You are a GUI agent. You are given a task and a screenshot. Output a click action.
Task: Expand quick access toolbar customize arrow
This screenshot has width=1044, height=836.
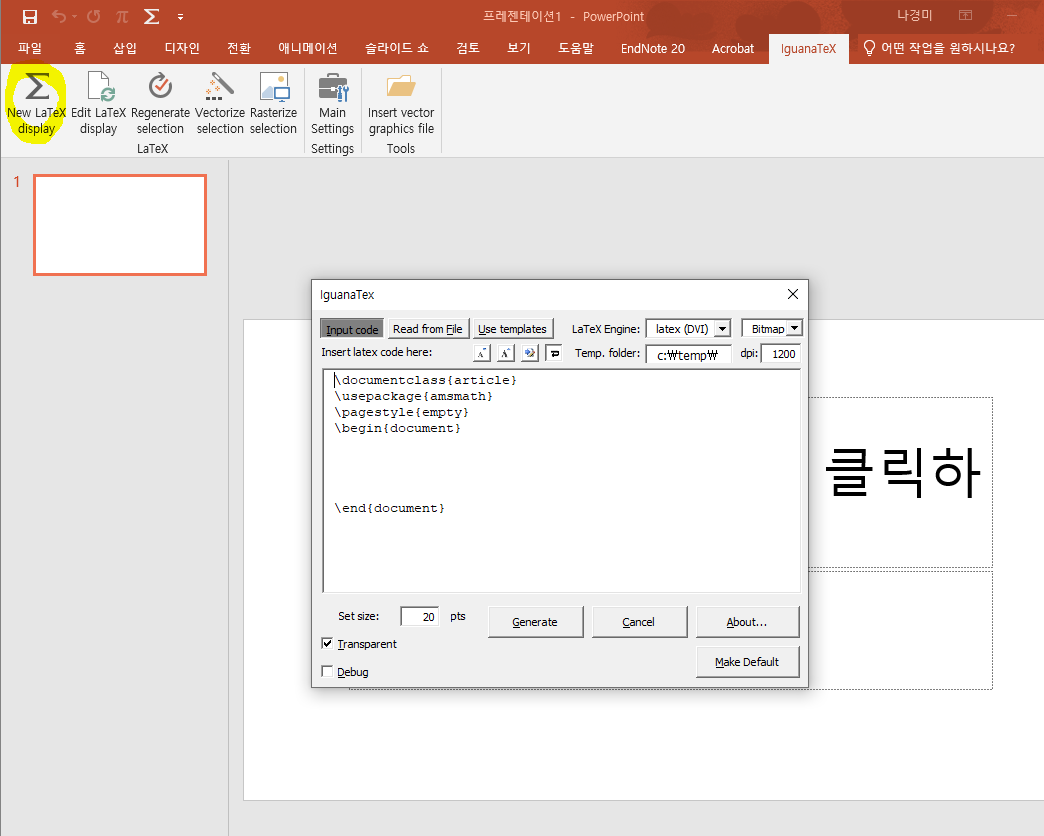point(180,17)
